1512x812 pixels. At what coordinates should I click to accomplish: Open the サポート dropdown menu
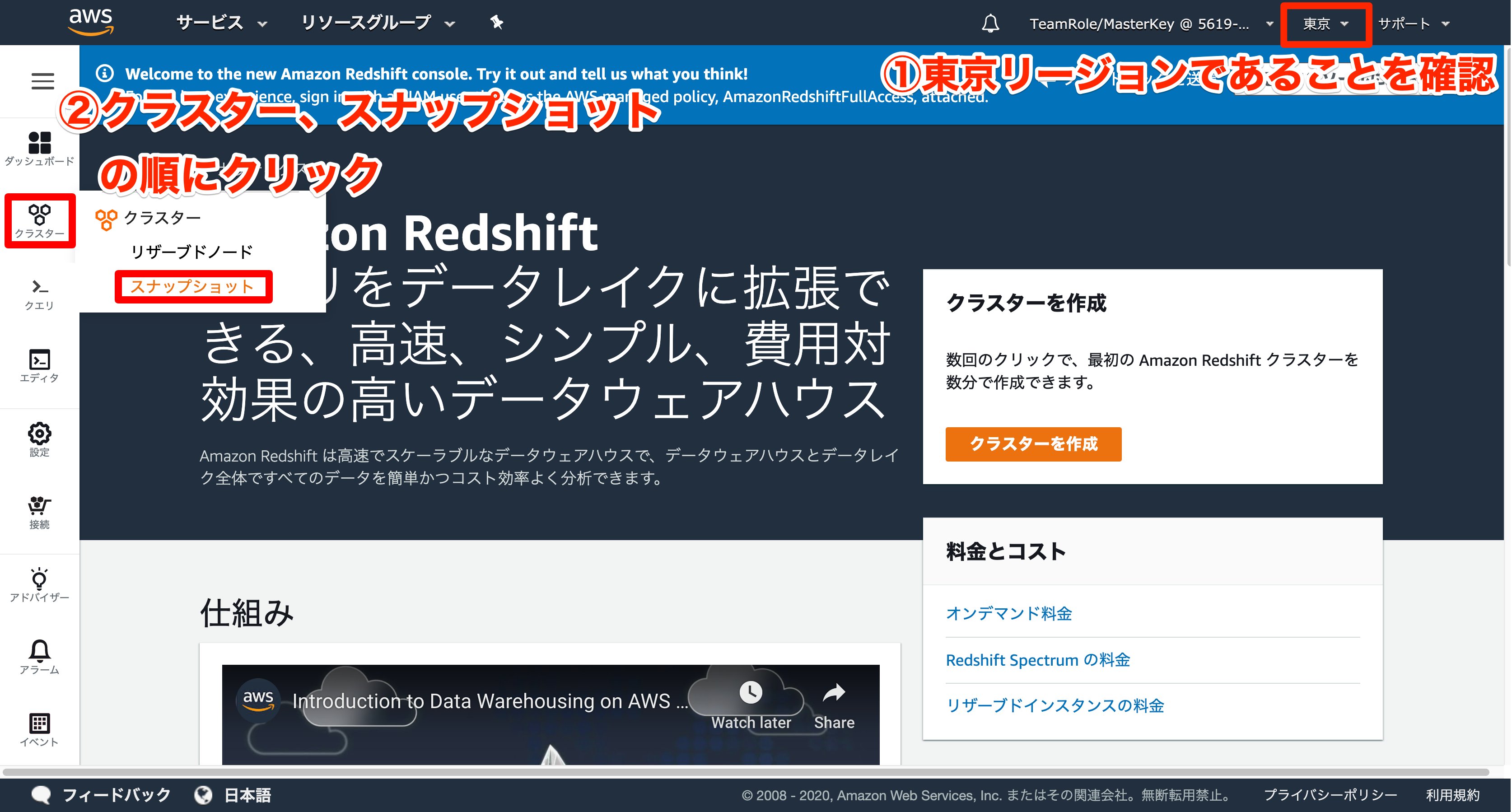click(1414, 24)
